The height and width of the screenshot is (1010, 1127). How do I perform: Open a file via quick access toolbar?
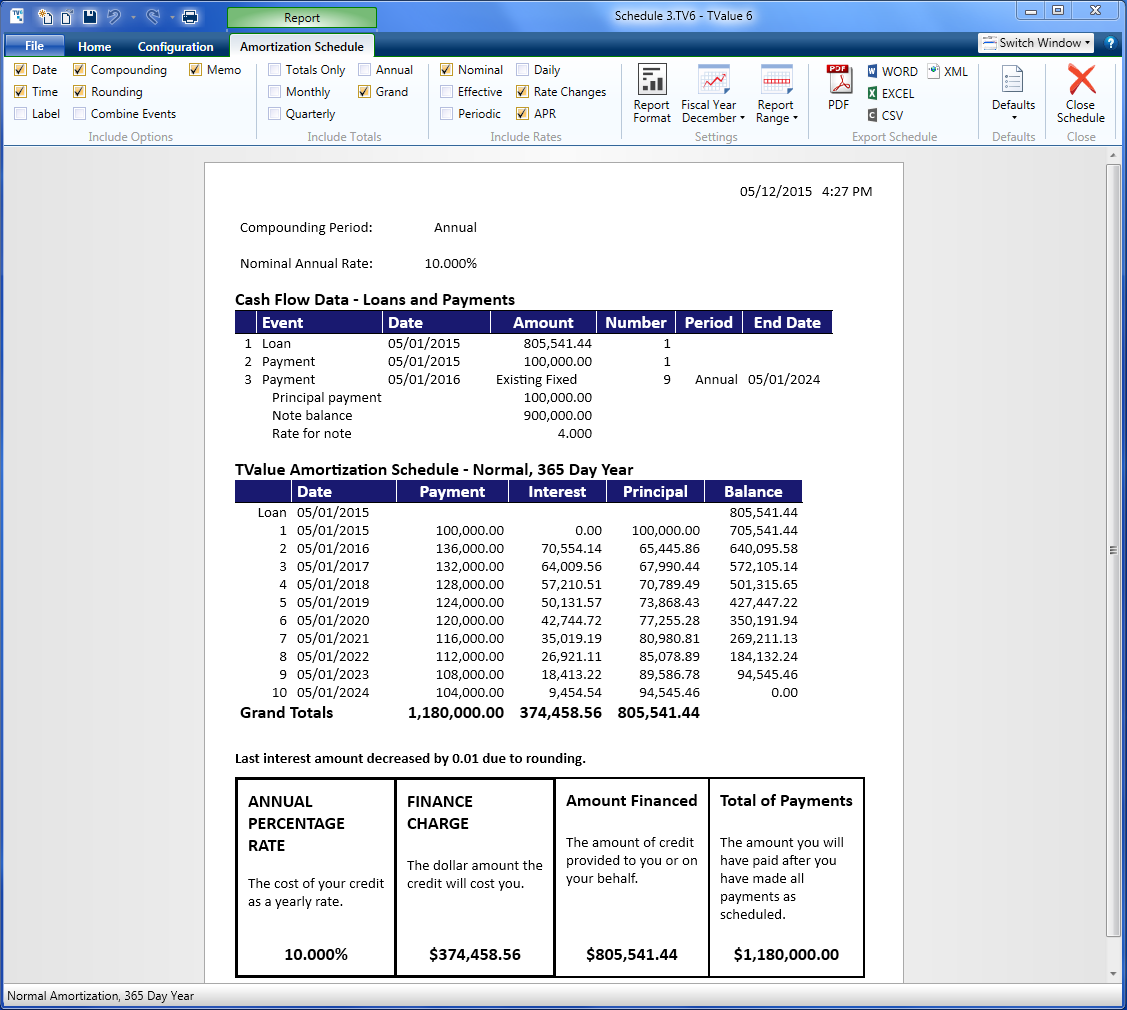[x=67, y=17]
